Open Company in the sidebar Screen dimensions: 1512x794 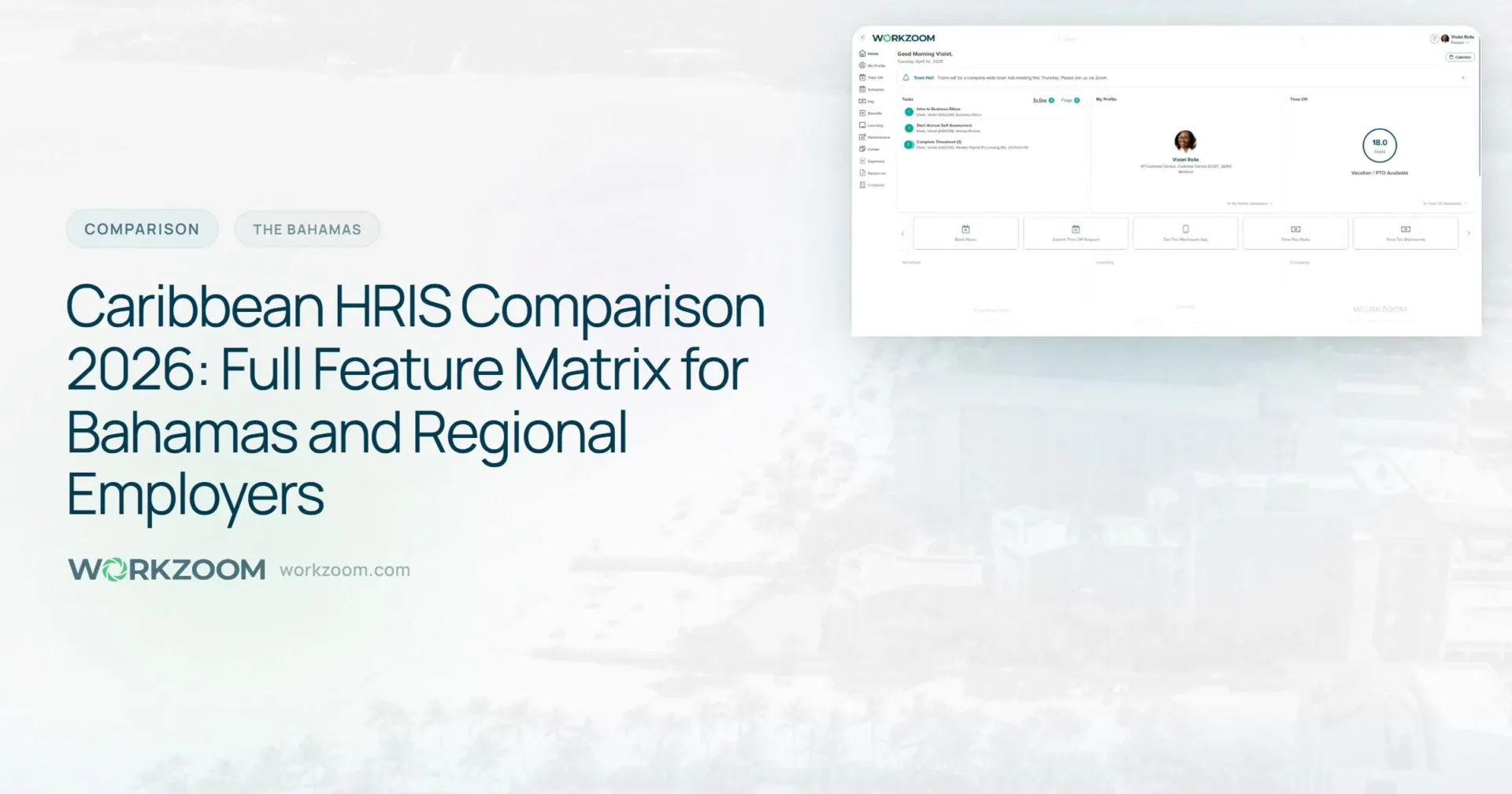872,184
